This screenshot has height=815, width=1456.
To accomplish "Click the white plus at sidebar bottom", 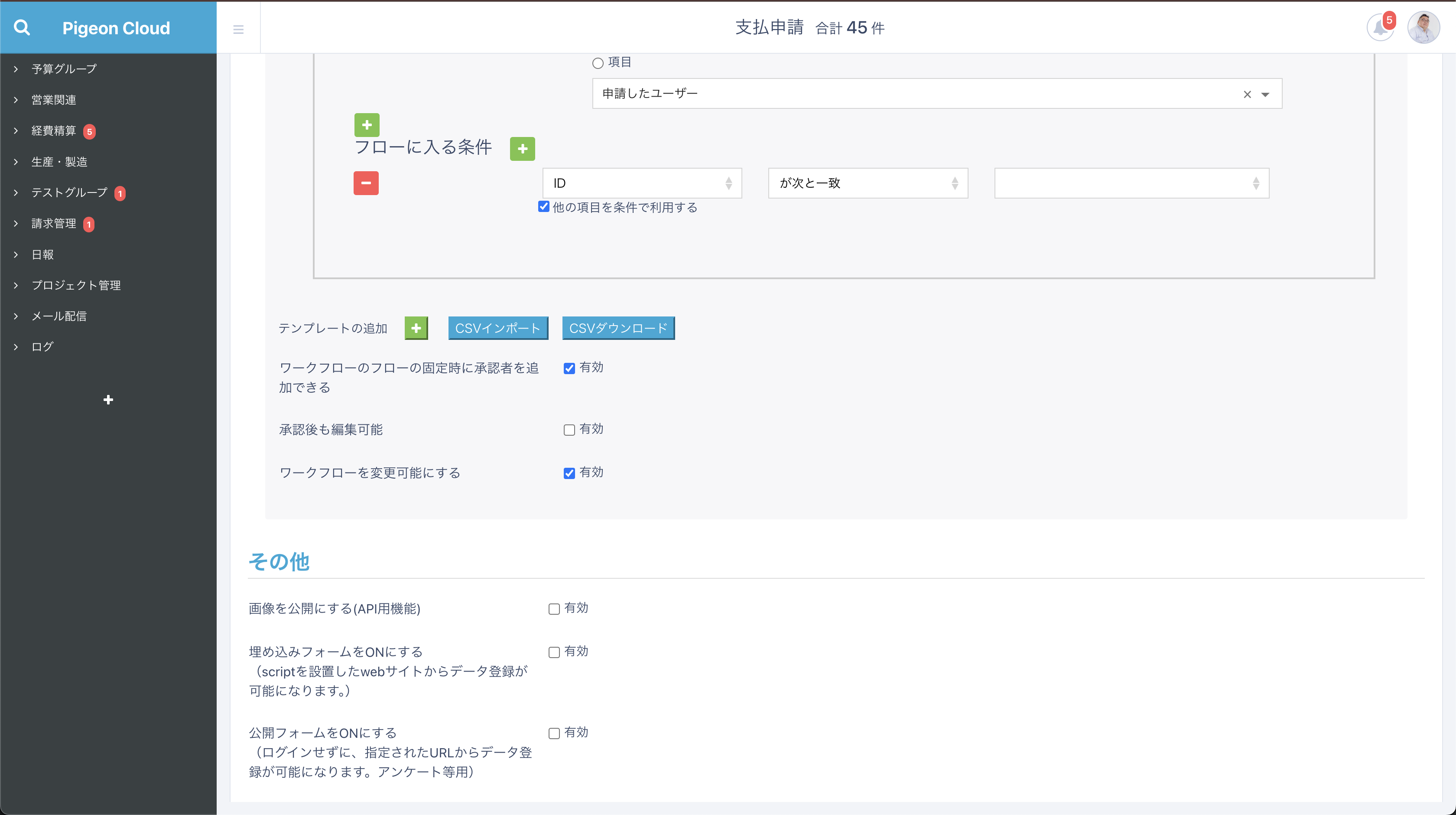I will pos(108,400).
